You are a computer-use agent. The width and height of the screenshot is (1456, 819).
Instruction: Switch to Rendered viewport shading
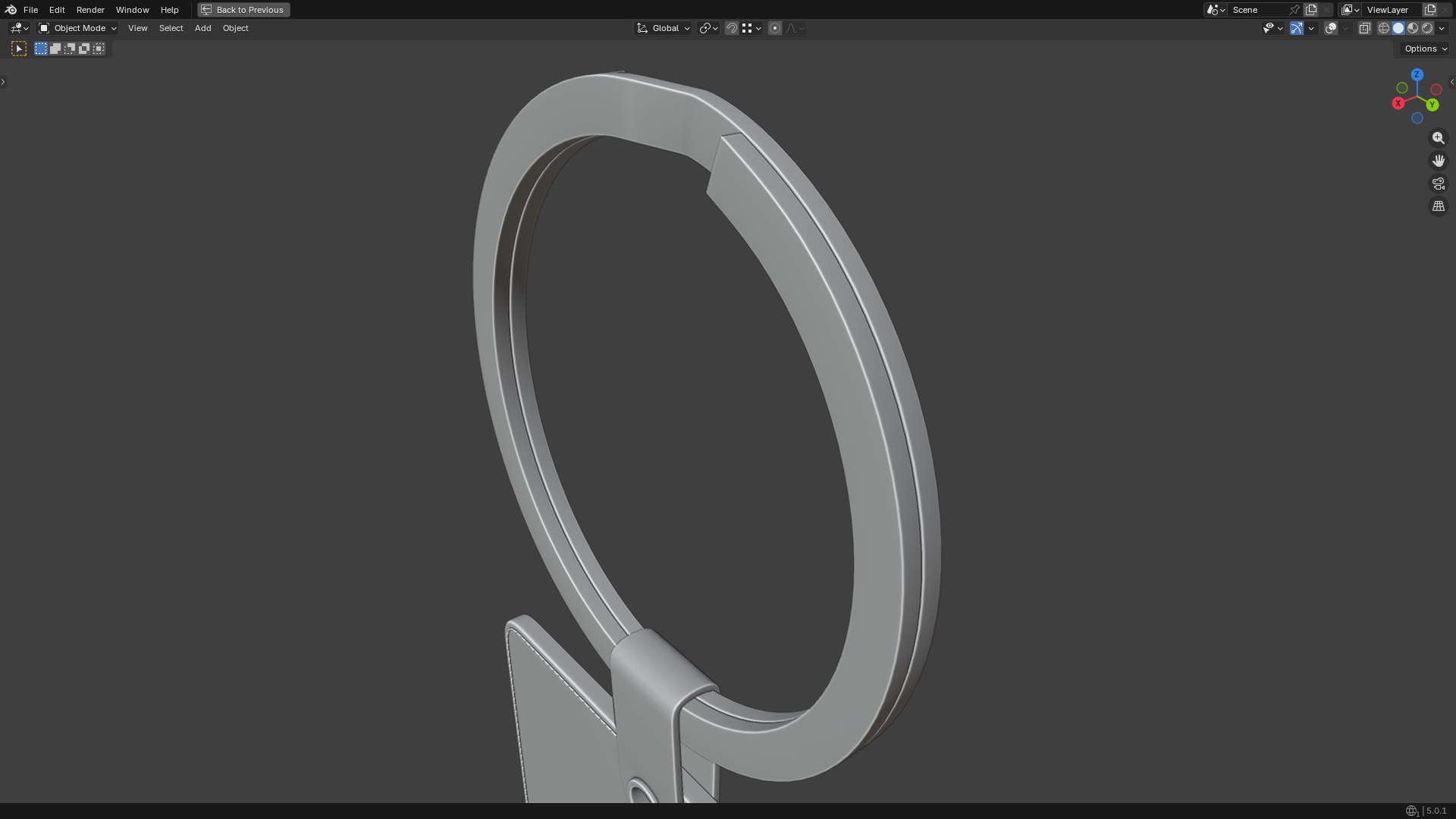click(1427, 28)
